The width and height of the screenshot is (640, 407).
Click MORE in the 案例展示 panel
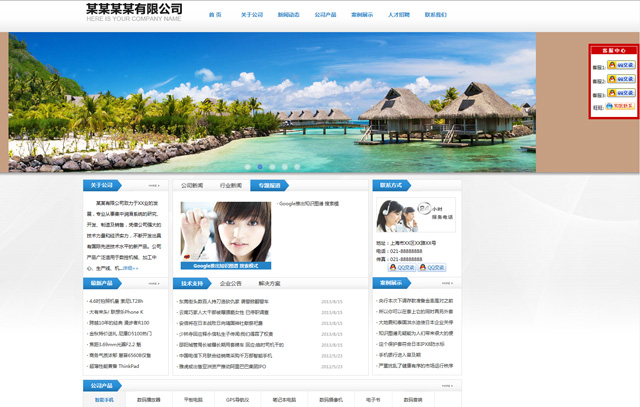(x=447, y=283)
